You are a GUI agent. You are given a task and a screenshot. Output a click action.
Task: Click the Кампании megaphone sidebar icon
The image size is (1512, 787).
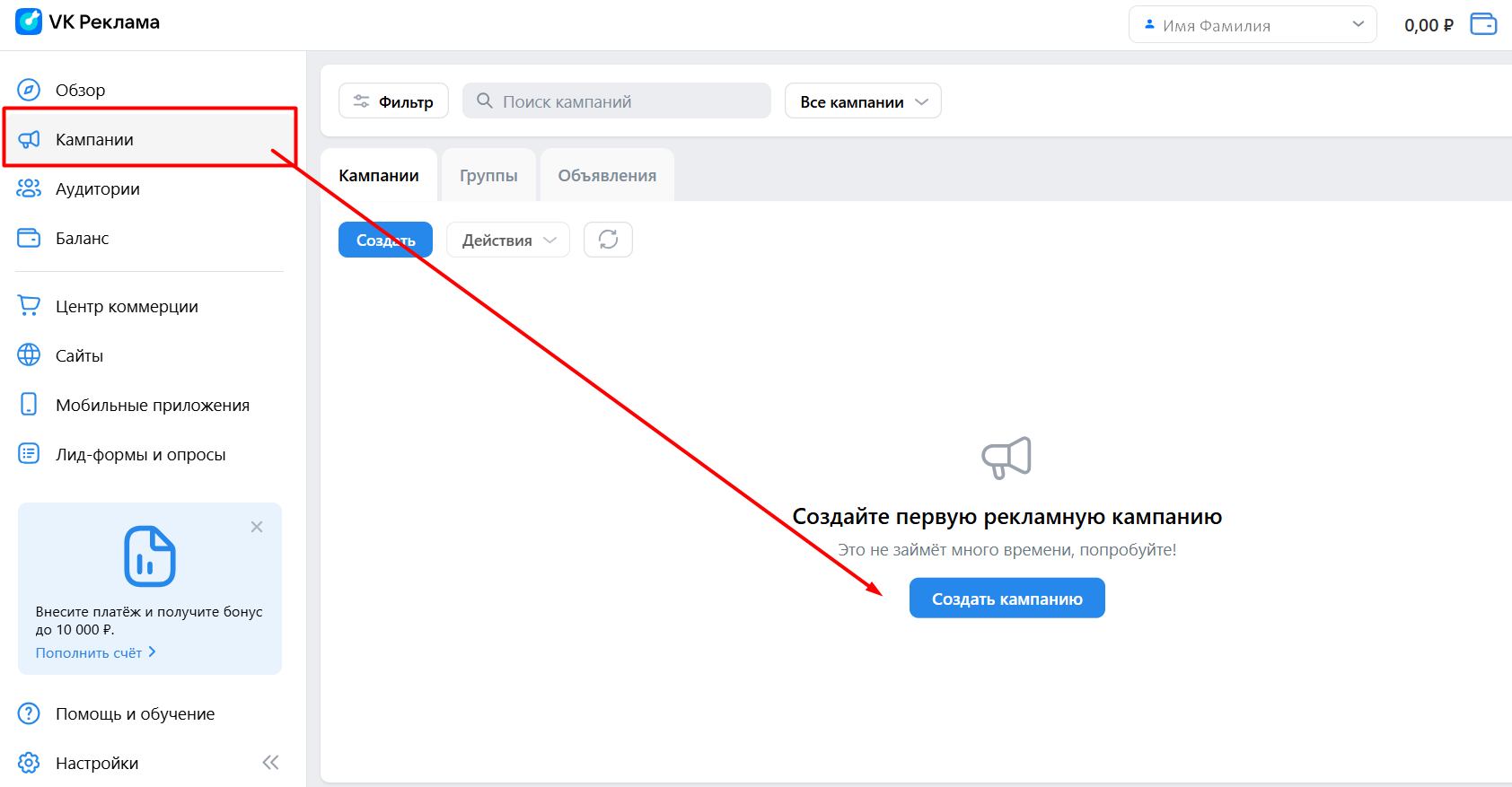click(29, 139)
